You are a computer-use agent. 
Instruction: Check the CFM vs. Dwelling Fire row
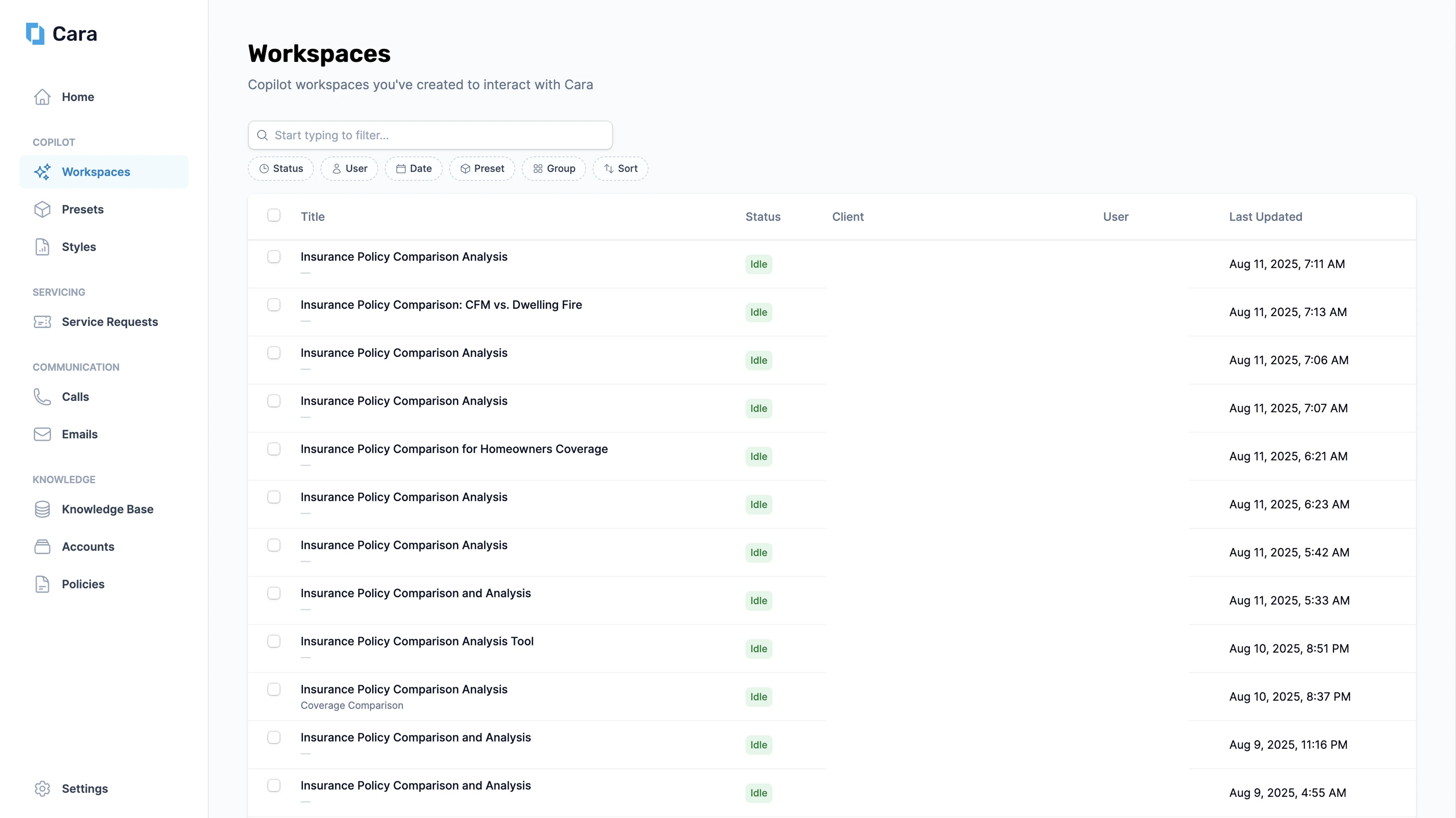pyautogui.click(x=274, y=305)
